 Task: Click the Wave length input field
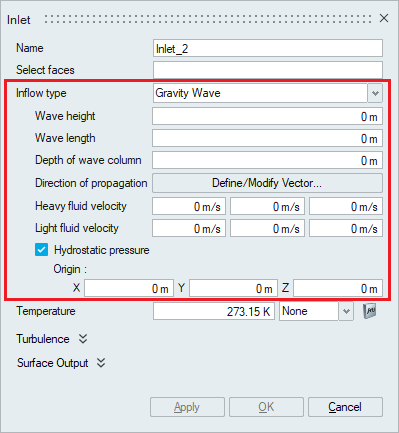click(x=267, y=138)
